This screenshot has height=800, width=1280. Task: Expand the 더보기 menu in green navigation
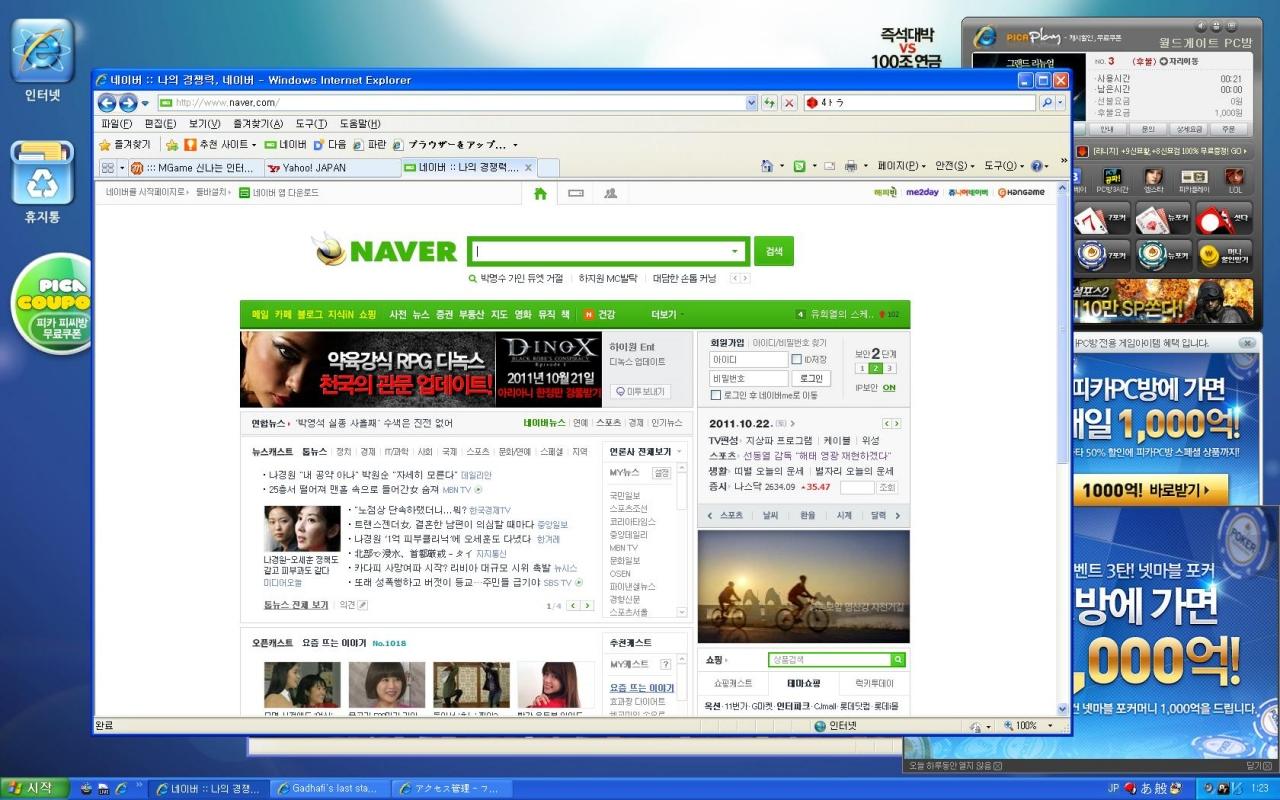[x=665, y=315]
